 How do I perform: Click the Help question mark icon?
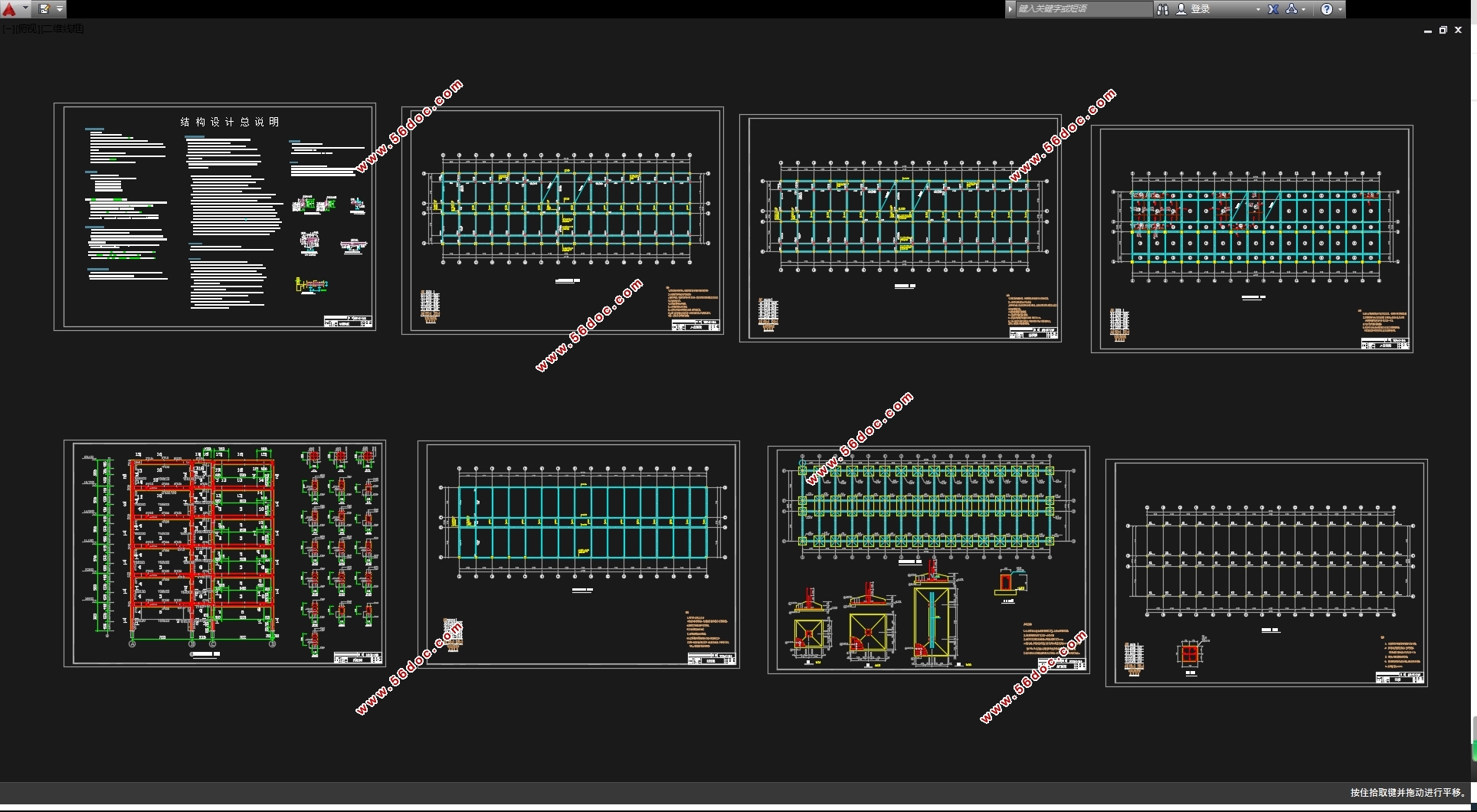click(x=1327, y=9)
